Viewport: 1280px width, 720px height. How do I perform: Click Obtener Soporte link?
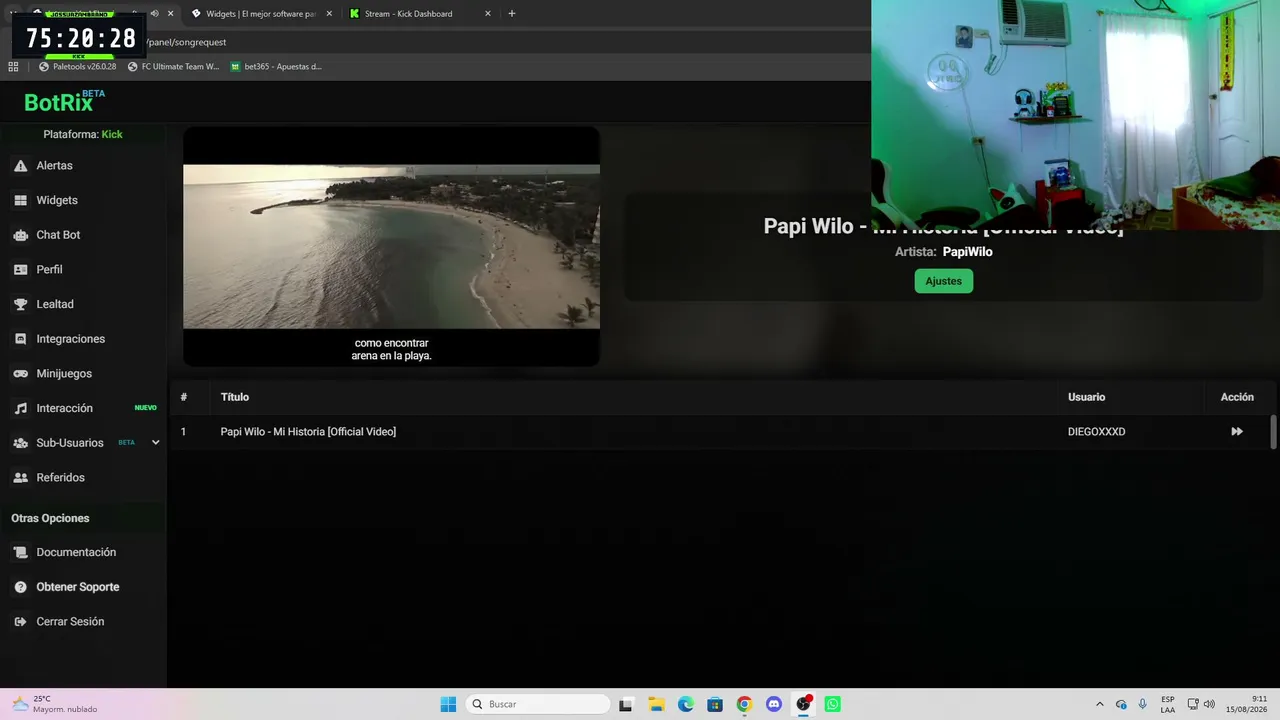tap(78, 587)
